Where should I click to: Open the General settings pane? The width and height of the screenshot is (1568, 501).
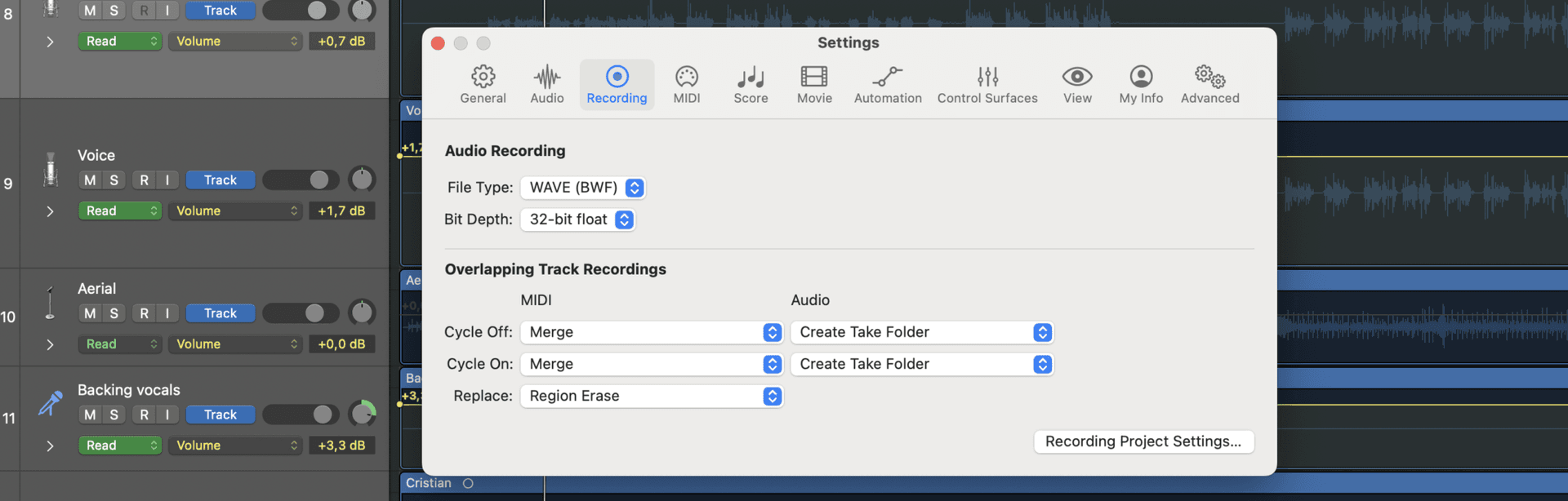(483, 85)
